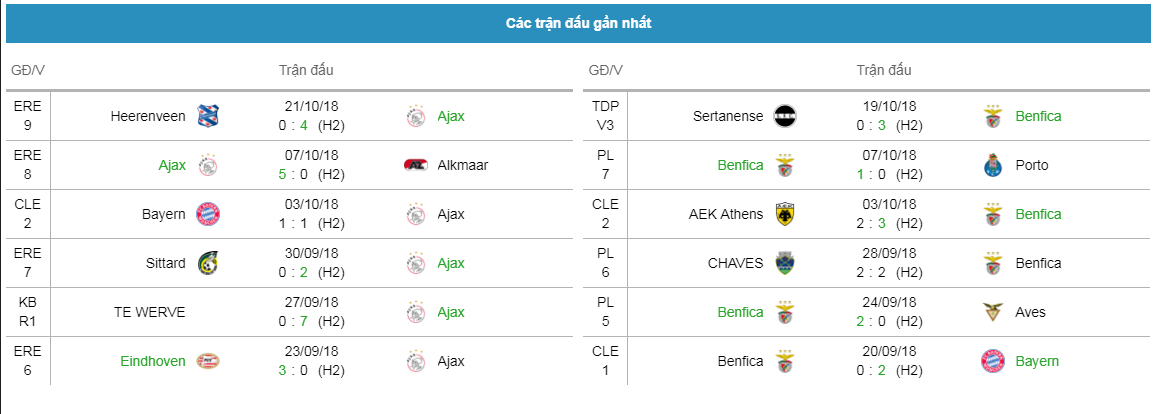Viewport: 1156px width, 414px height.
Task: Click the Các trận đấu gần nhất header
Action: point(578,24)
